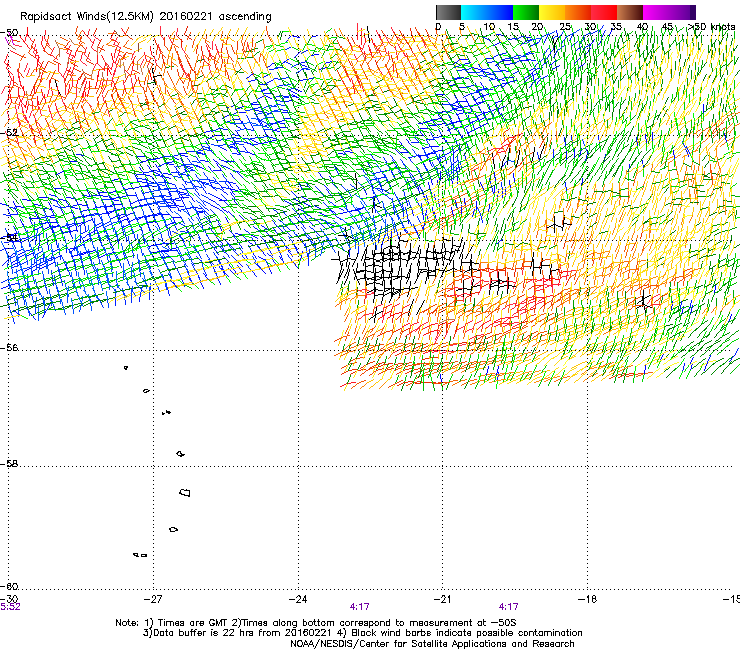The height and width of the screenshot is (650, 740).
Task: Click the -50 latitude axis label
Action: (9, 33)
